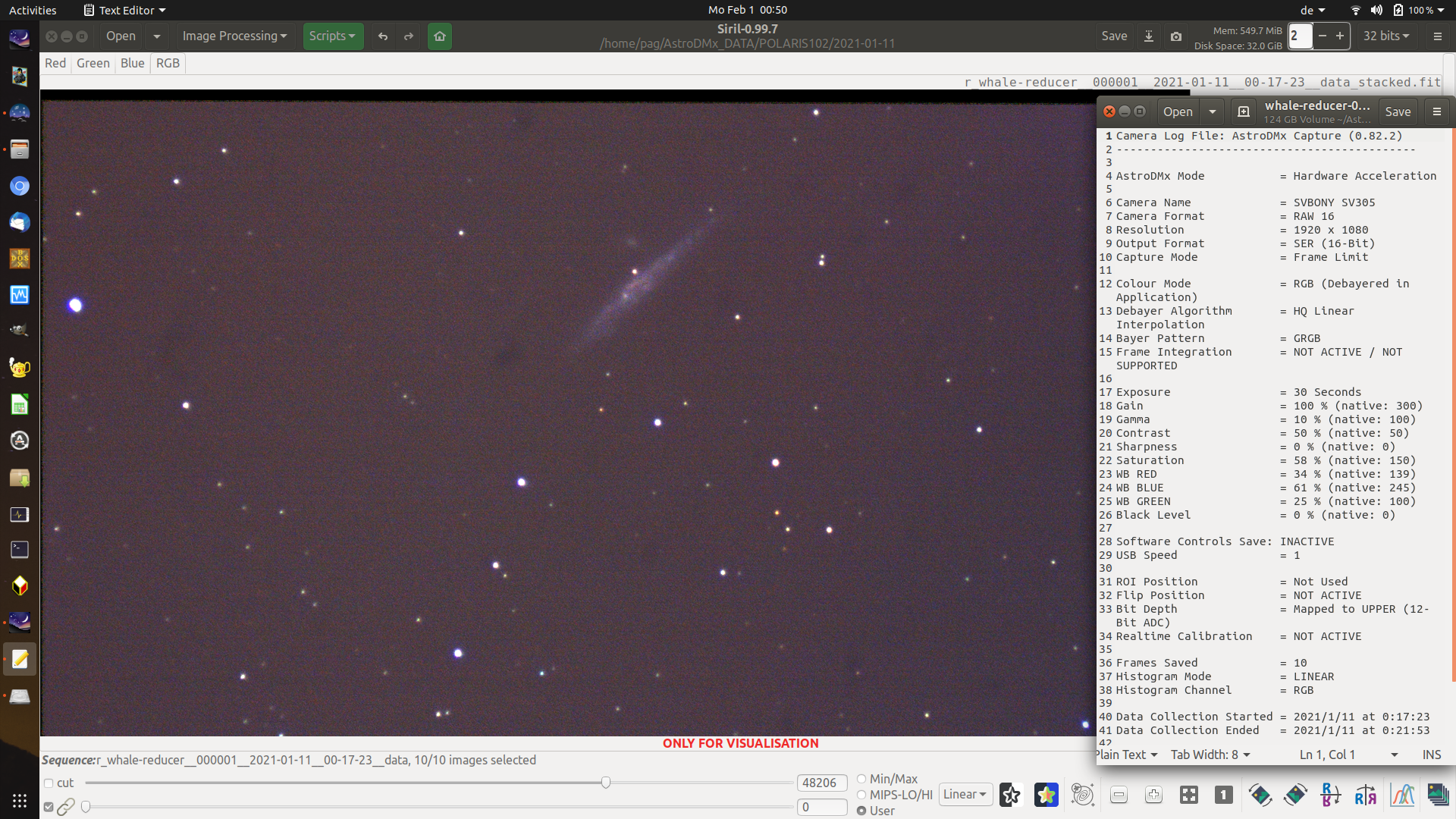
Task: Set zoom to 1:1 icon
Action: [x=1224, y=795]
